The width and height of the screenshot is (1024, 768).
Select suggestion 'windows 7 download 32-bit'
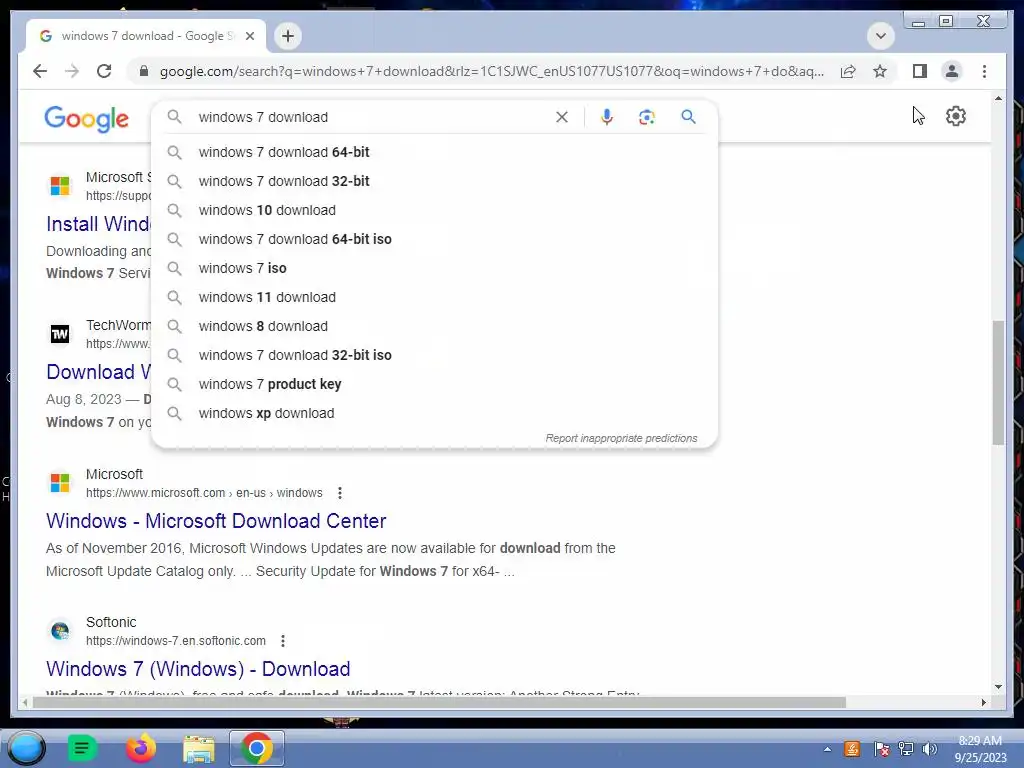point(434,181)
